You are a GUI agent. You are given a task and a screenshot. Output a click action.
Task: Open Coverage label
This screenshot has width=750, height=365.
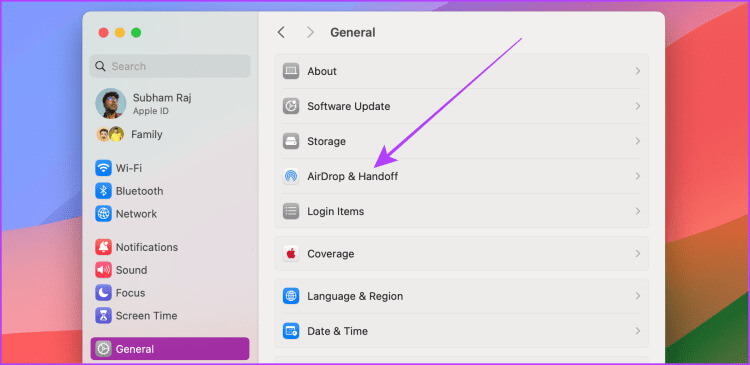pos(331,254)
